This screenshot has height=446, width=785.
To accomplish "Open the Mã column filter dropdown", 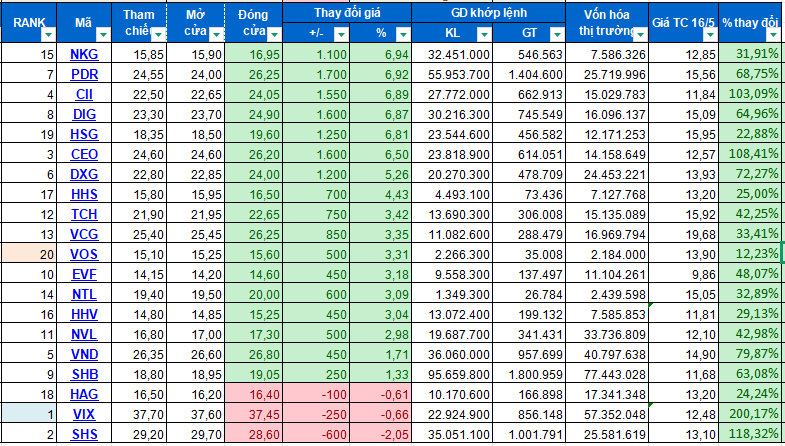I will tap(103, 34).
